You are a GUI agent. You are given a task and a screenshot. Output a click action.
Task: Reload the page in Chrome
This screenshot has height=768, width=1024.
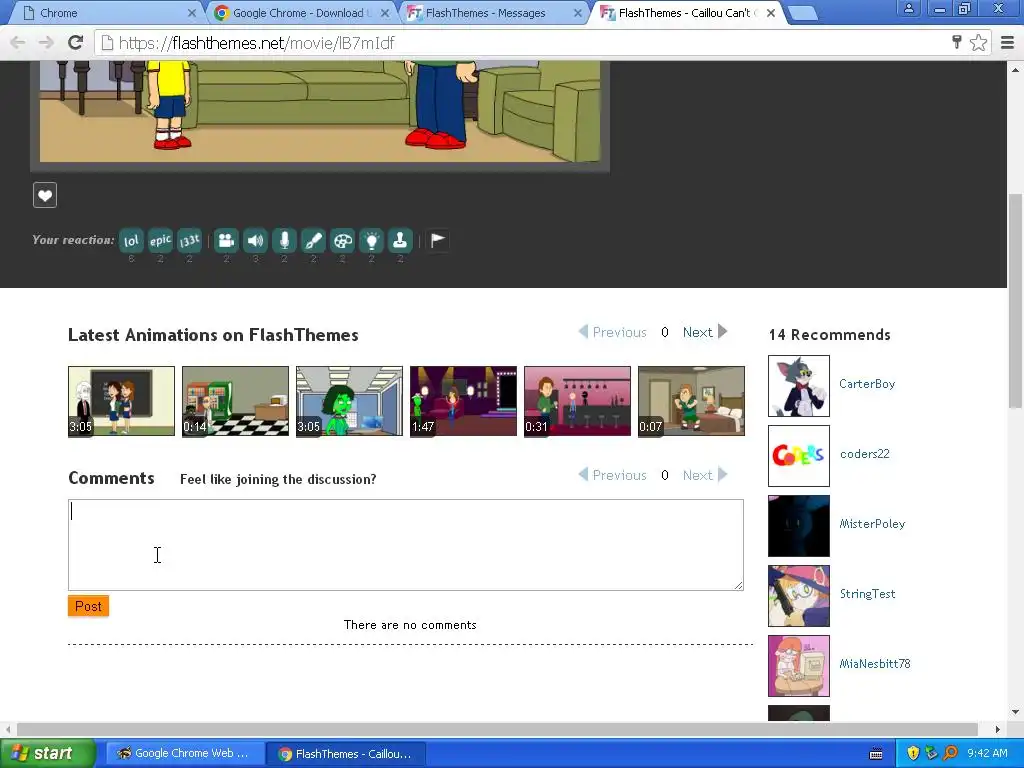click(x=76, y=43)
